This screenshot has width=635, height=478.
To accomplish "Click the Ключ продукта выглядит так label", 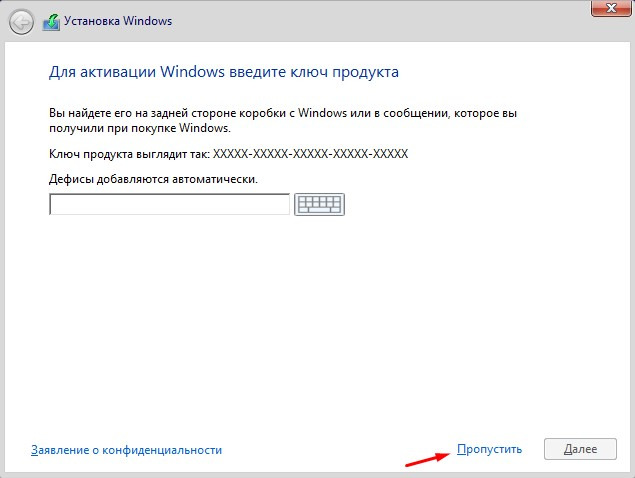I will coord(129,154).
